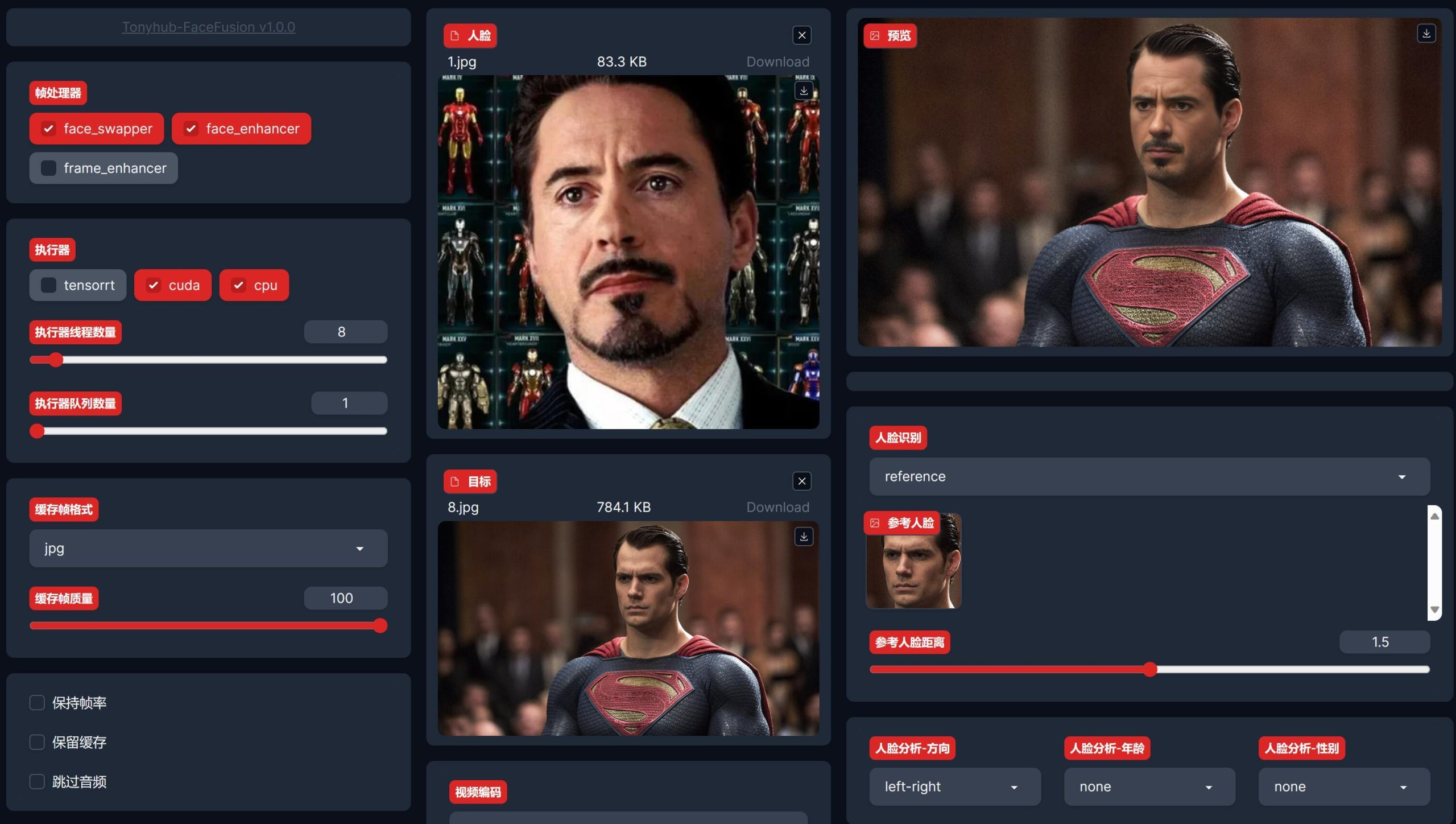Click the download icon on the 1.jpg face image
This screenshot has width=1456, height=824.
pyautogui.click(x=804, y=90)
